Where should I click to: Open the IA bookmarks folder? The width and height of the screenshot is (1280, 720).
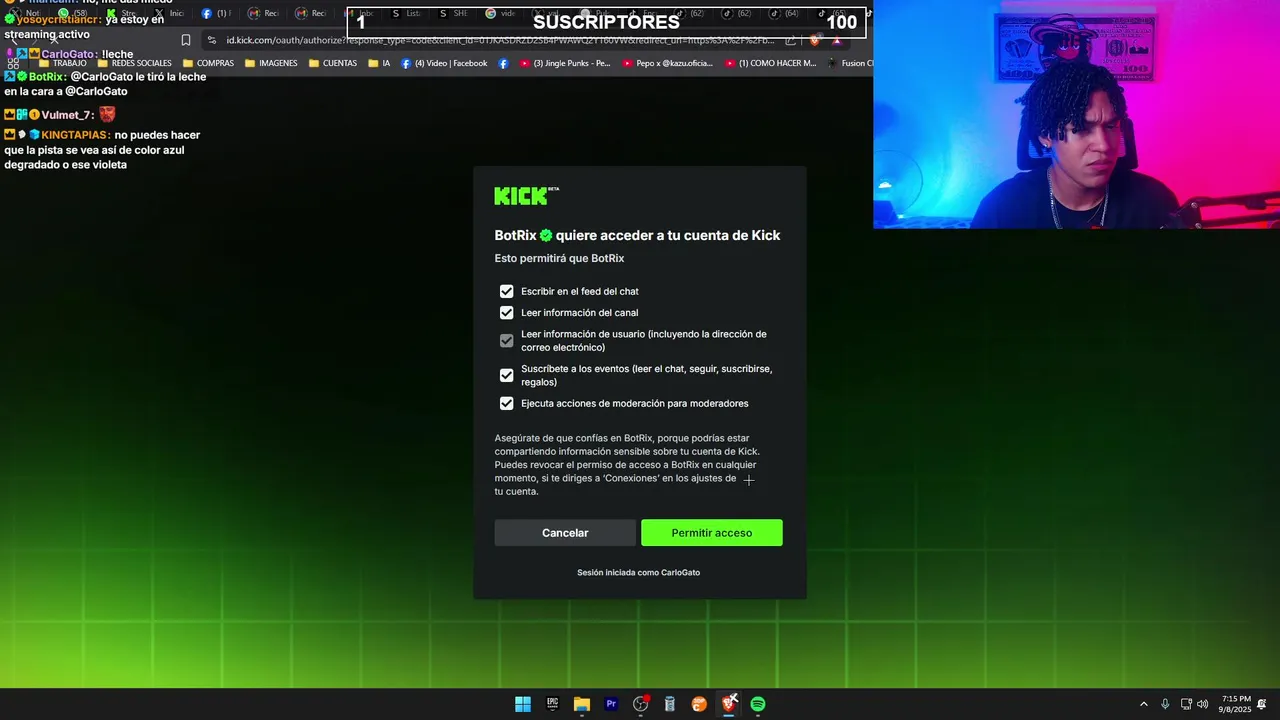(x=379, y=63)
